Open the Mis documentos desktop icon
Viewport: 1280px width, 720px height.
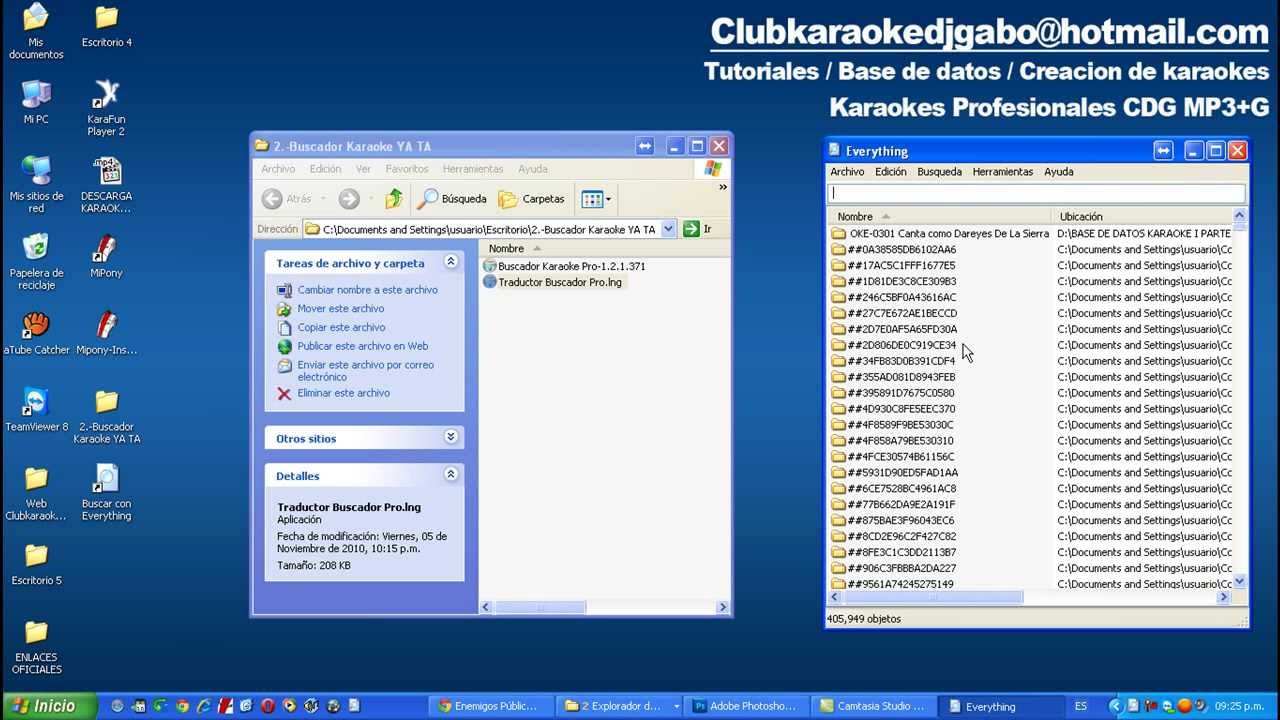pos(36,32)
